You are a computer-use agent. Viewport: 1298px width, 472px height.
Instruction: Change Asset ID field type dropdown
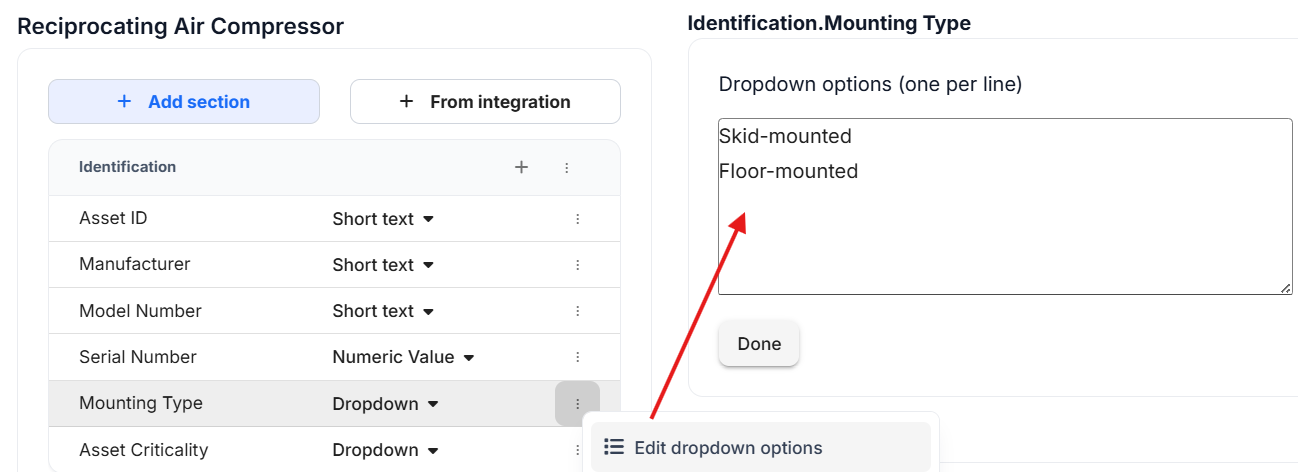pyautogui.click(x=383, y=219)
